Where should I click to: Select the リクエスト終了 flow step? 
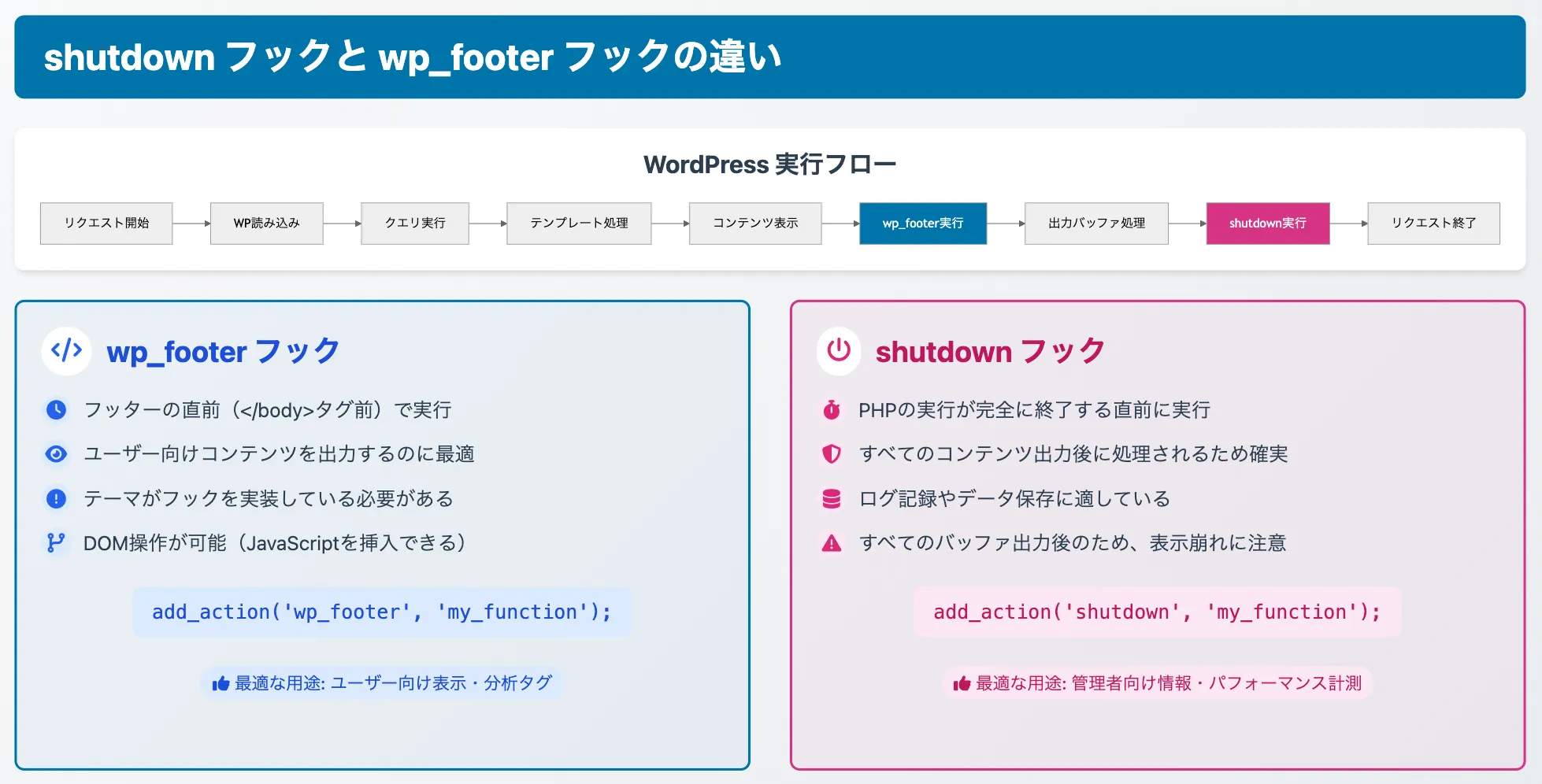click(x=1434, y=224)
